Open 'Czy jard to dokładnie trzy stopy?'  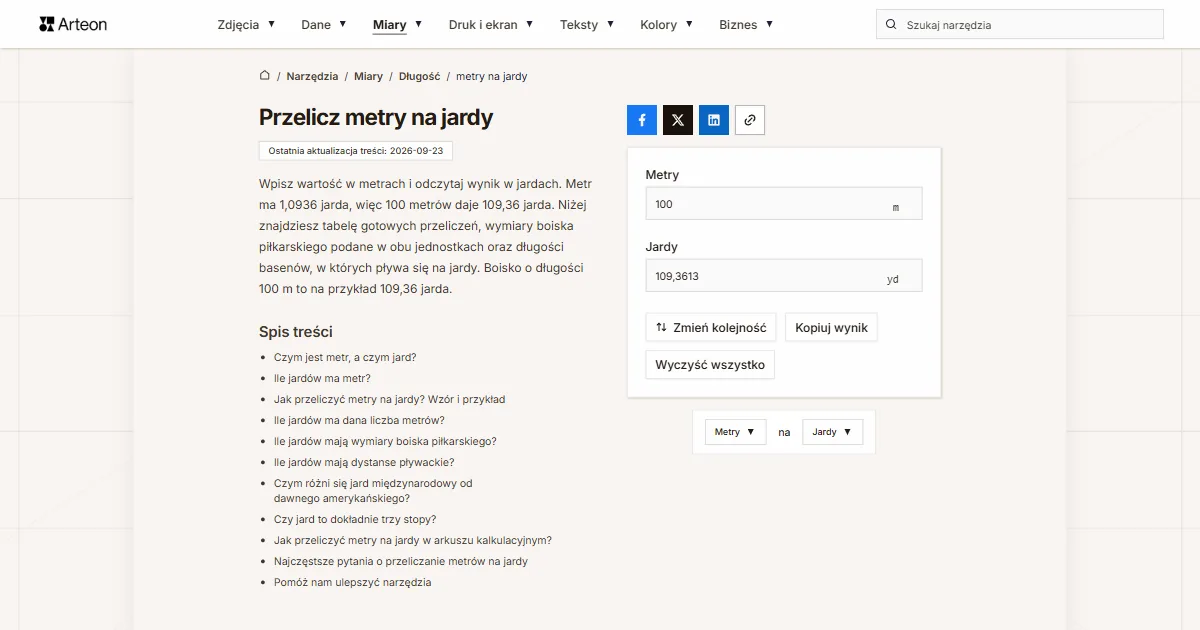point(355,519)
